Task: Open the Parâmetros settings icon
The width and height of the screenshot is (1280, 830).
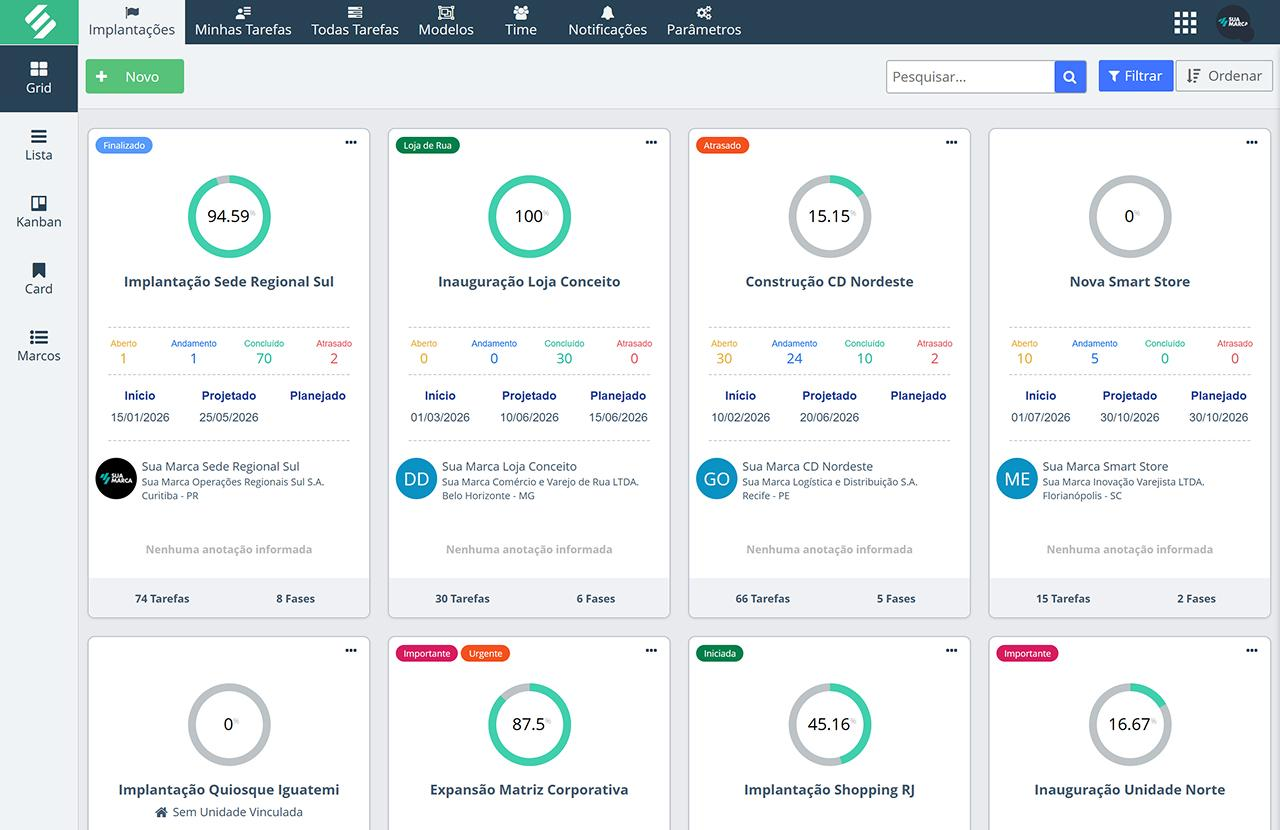Action: click(703, 22)
